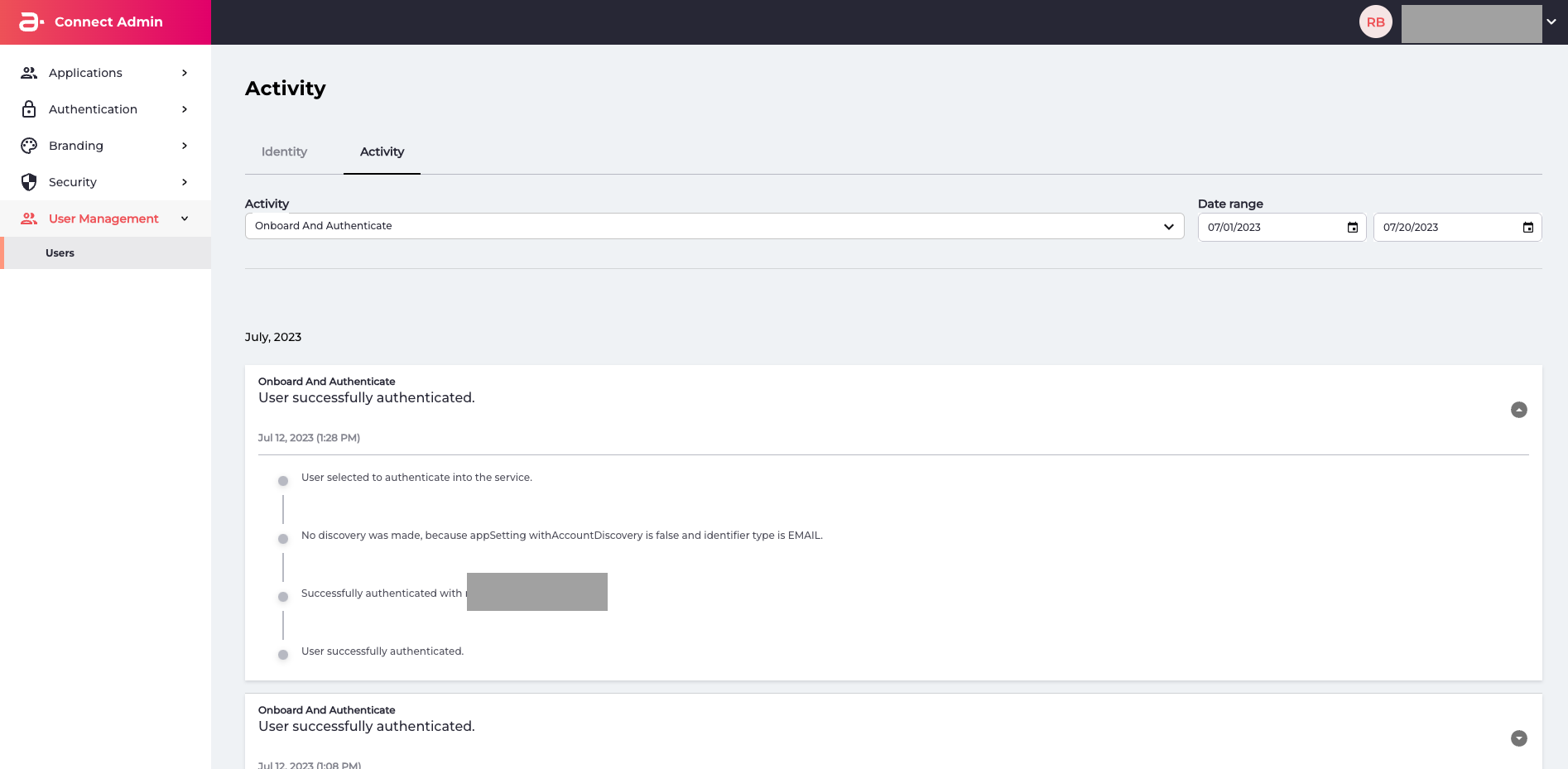This screenshot has width=1568, height=769.
Task: Expand the 1:08 PM authentication entry
Action: [x=1519, y=738]
